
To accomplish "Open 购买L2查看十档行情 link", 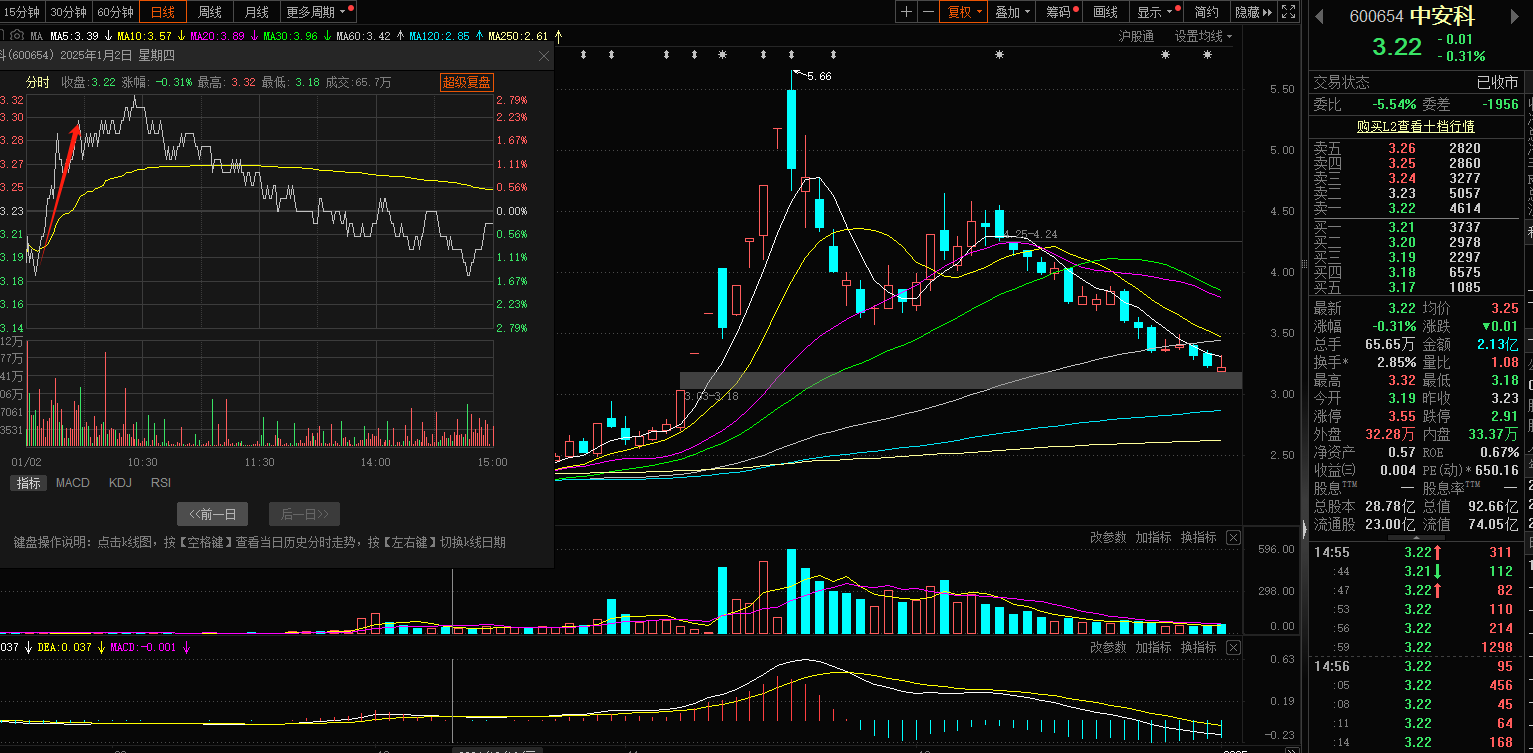I will pos(1415,127).
